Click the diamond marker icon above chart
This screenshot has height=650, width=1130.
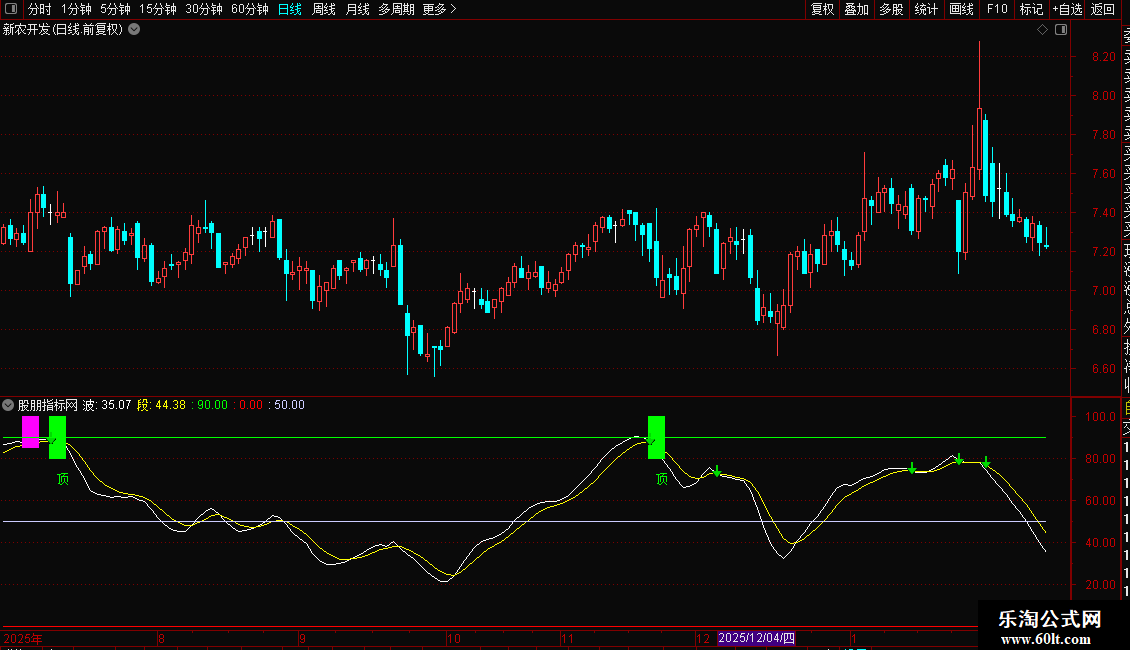[x=1042, y=30]
